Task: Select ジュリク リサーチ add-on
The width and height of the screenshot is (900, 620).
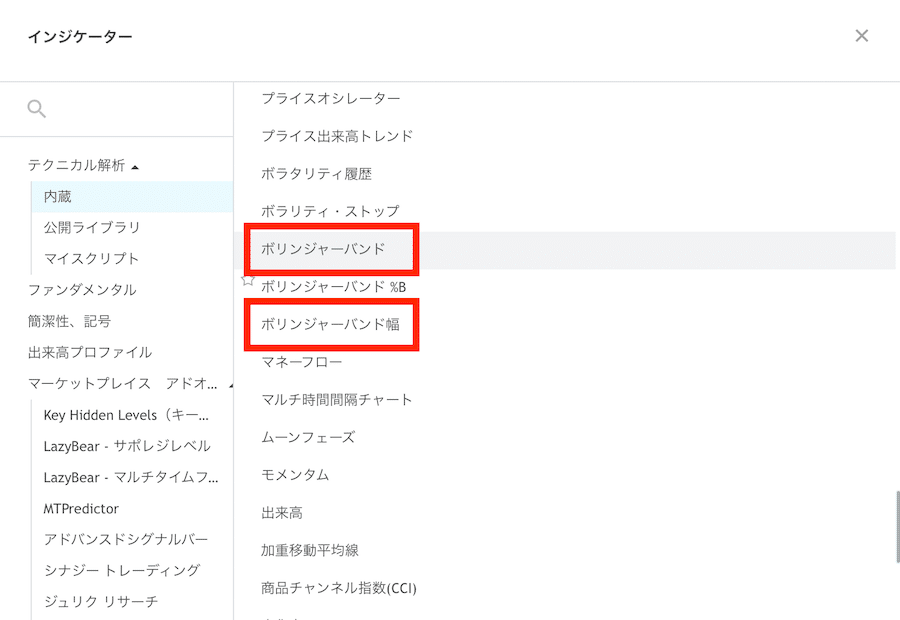Action: point(100,602)
